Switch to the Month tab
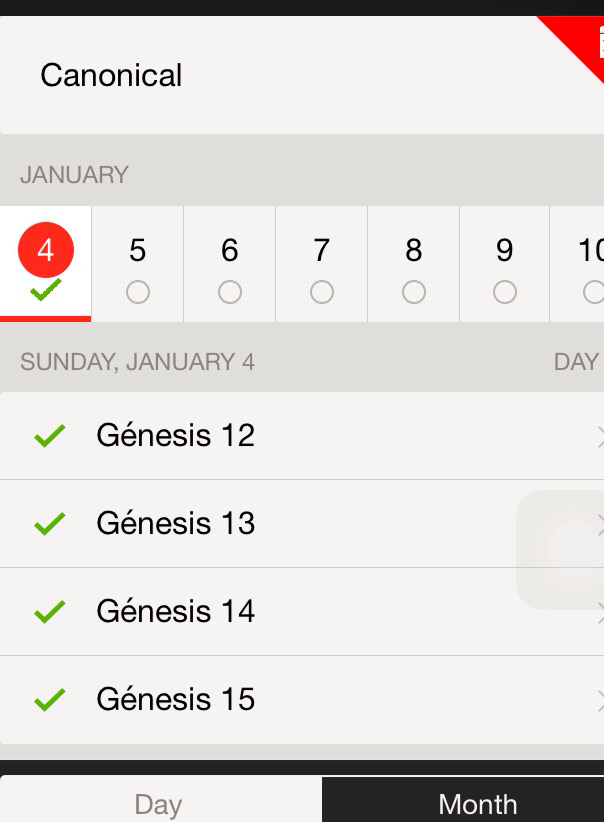Screen dimensions: 604x822 [477, 803]
